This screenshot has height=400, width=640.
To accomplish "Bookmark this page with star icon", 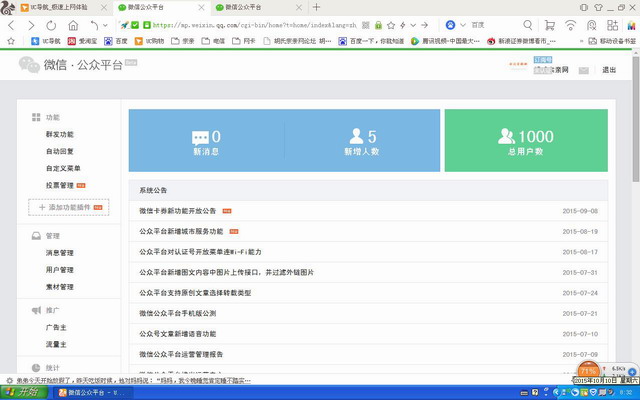I will click(x=391, y=25).
